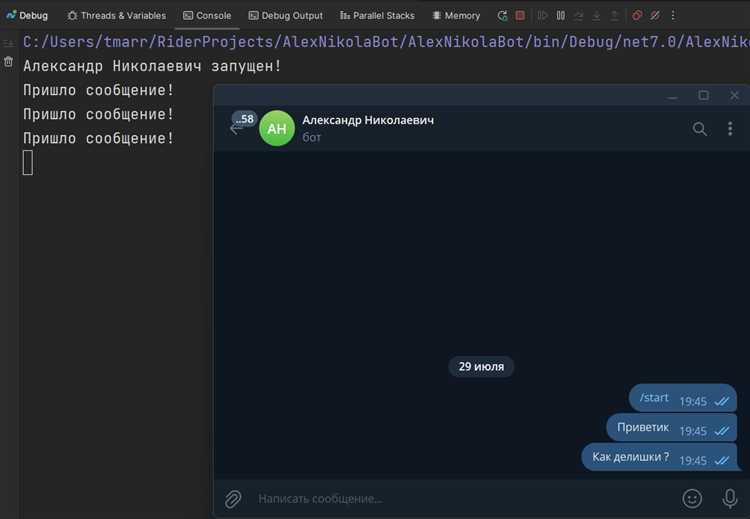750x519 pixels.
Task: Clear console output with trash icon
Action: [x=8, y=62]
